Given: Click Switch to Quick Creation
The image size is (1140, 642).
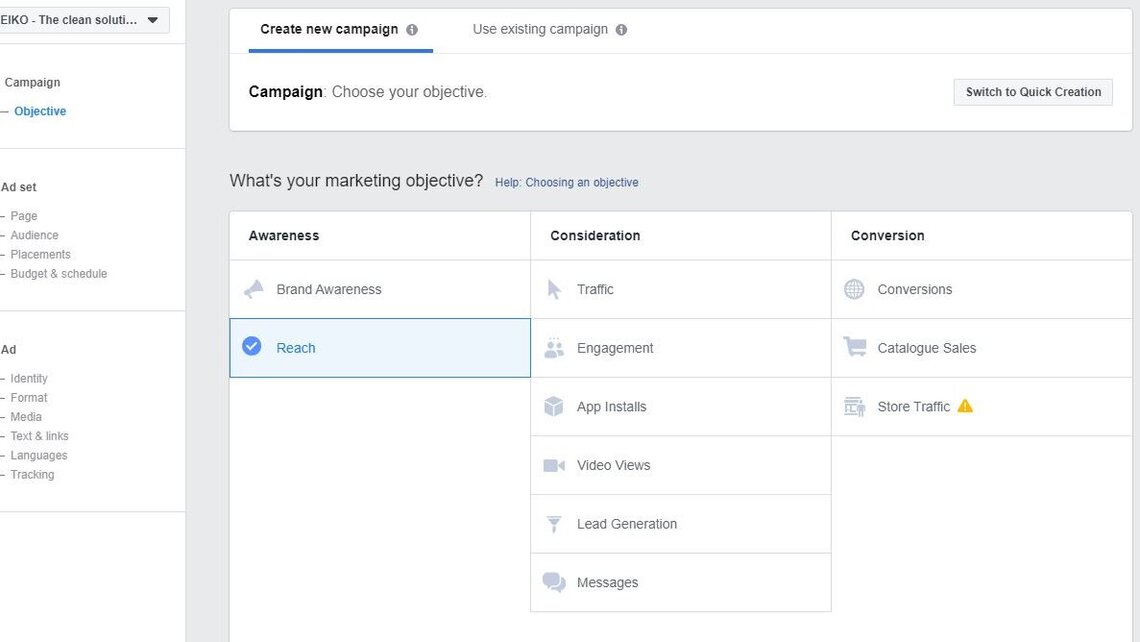Looking at the screenshot, I should click(x=1032, y=91).
